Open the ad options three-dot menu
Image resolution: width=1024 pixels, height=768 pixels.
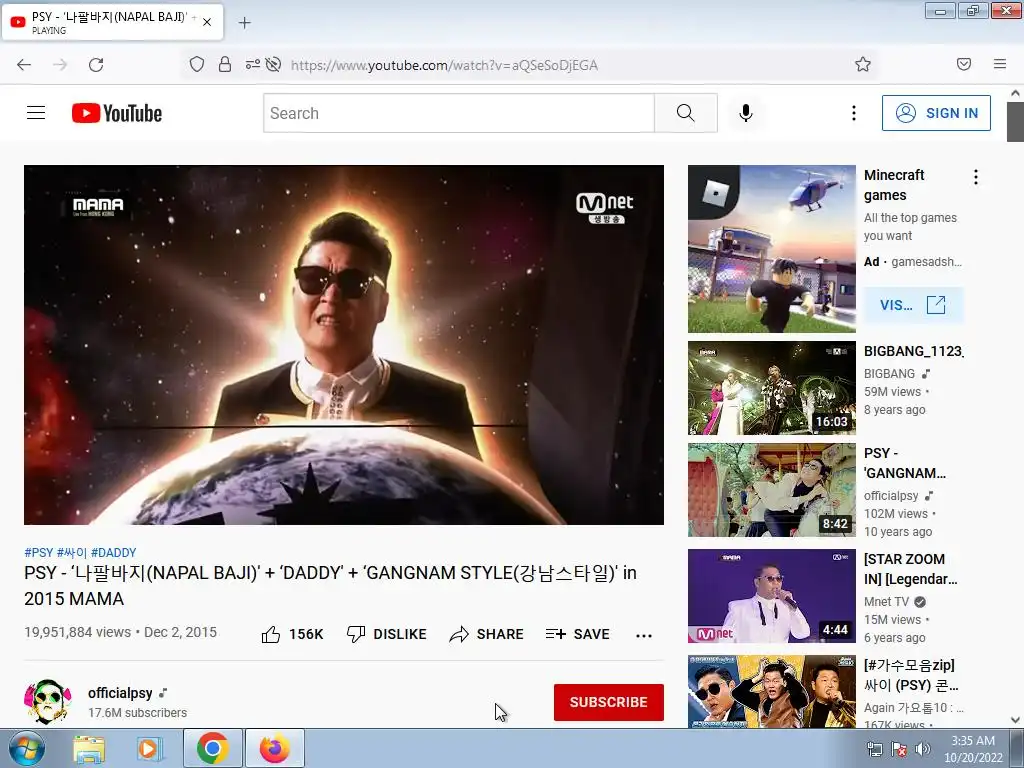point(976,177)
